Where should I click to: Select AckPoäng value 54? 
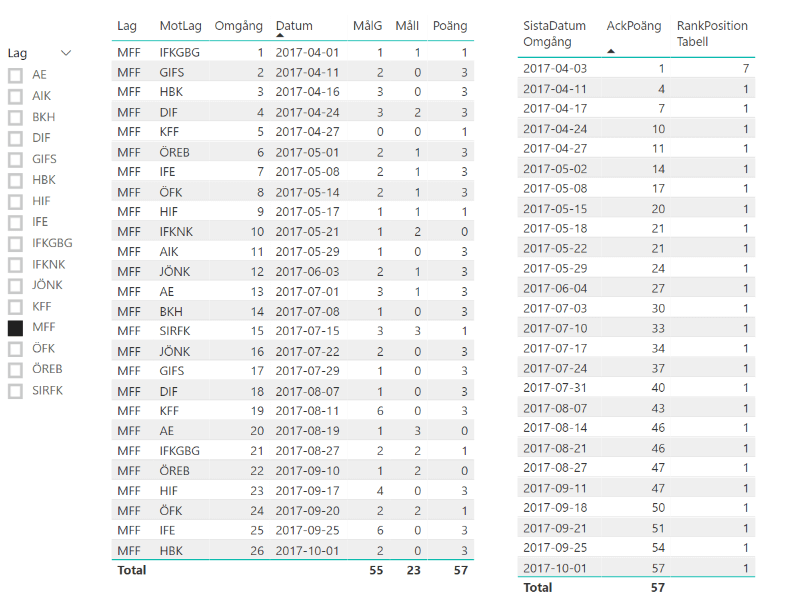coord(659,548)
